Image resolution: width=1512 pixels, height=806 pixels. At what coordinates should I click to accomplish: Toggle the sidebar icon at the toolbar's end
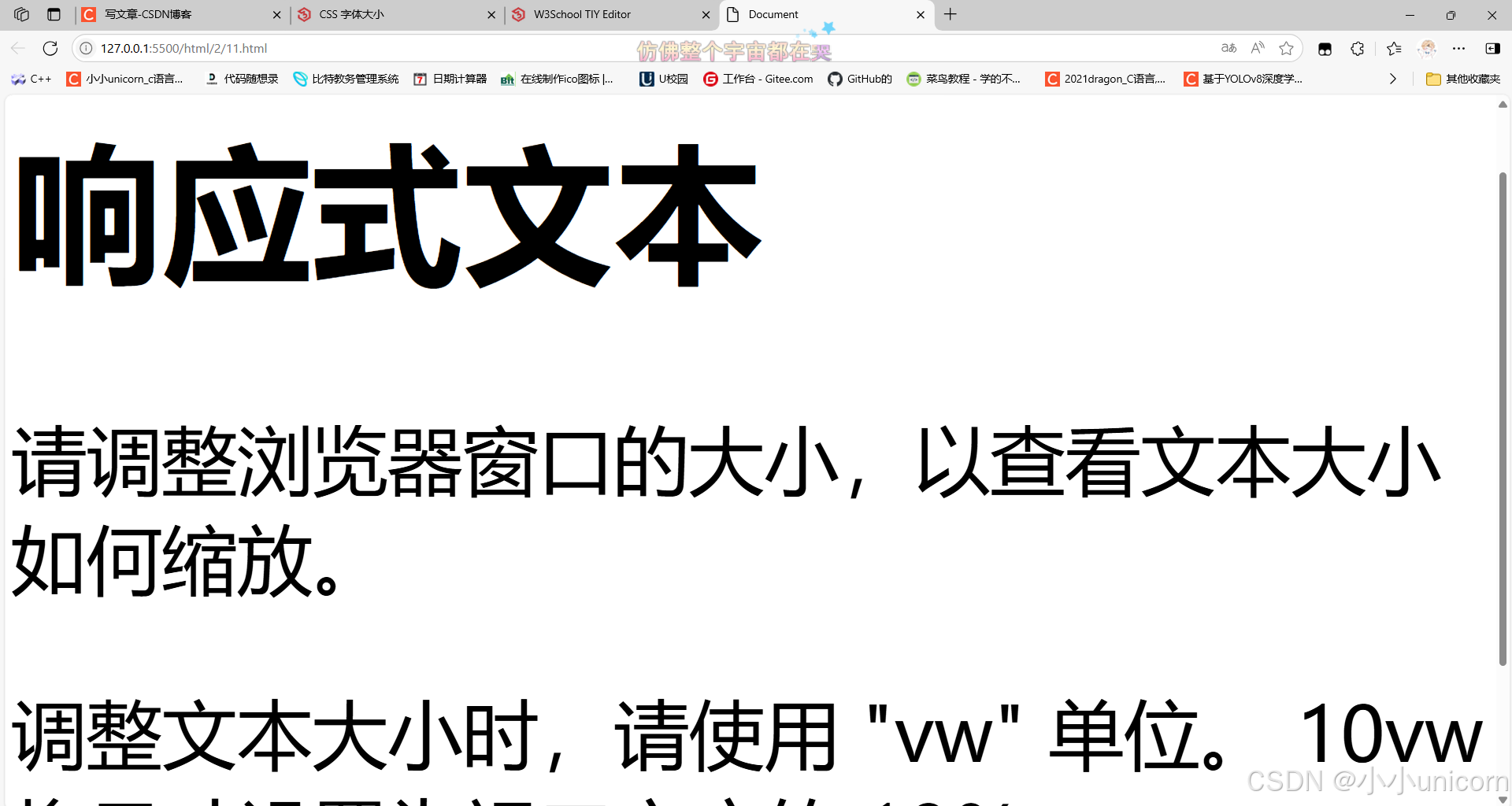pyautogui.click(x=1492, y=49)
